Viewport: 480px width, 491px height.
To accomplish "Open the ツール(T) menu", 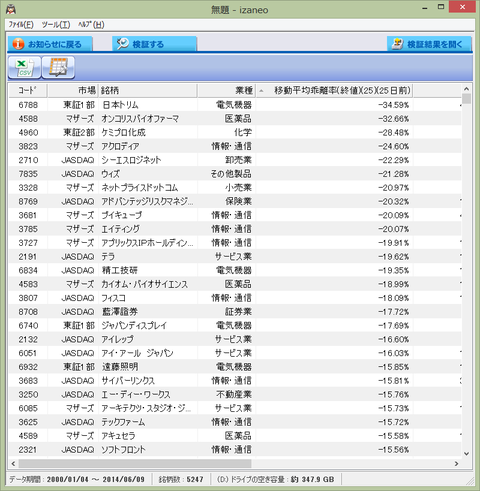I will pos(56,25).
